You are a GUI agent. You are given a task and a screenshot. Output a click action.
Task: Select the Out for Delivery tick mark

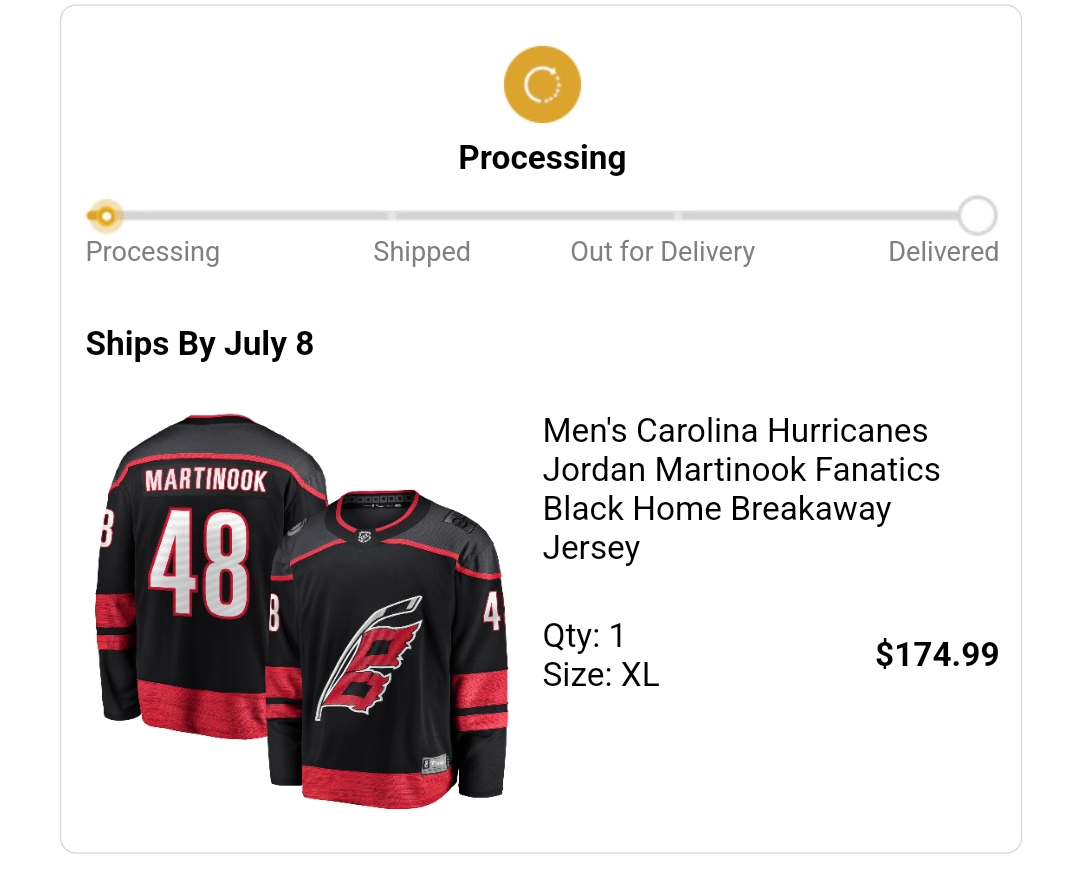coord(677,215)
